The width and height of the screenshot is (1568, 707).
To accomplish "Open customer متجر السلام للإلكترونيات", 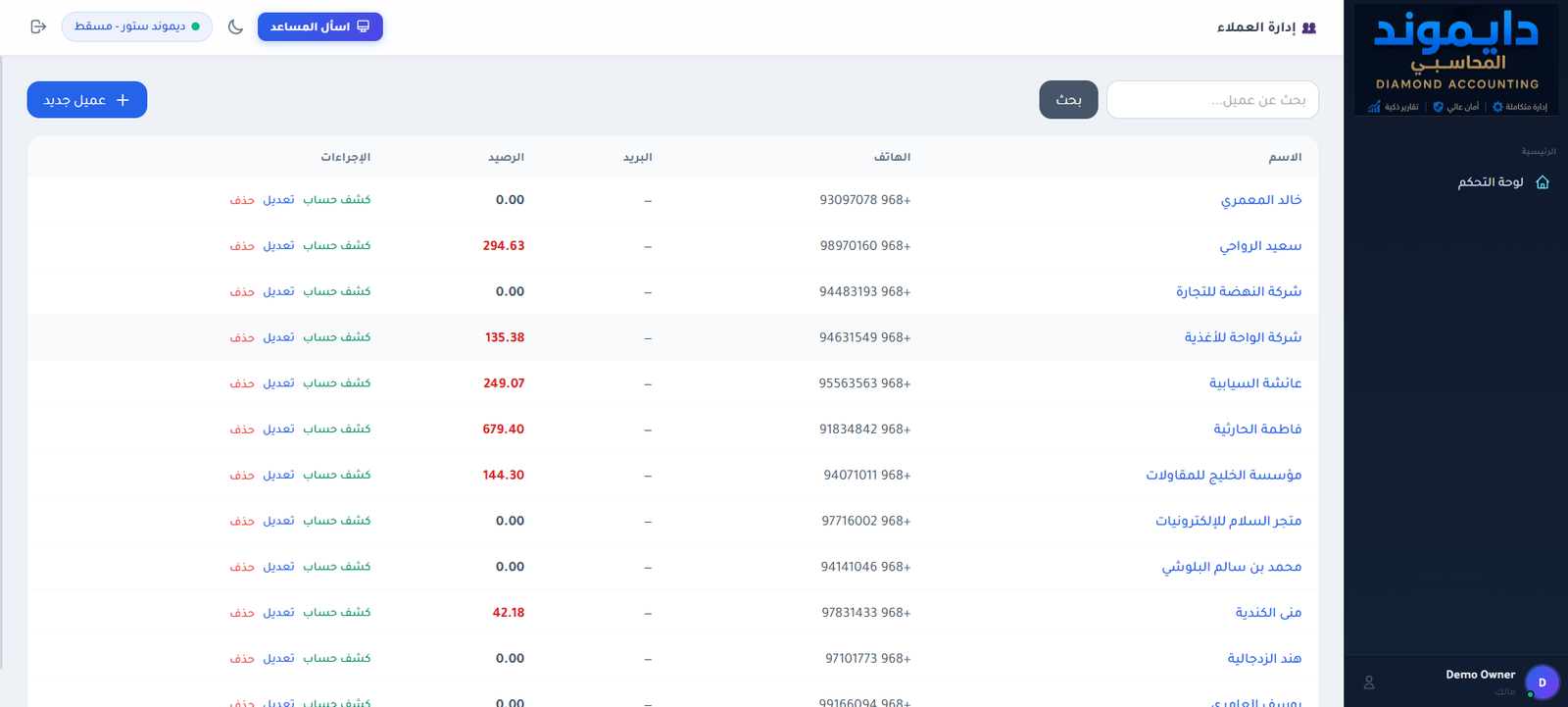I will (1228, 521).
